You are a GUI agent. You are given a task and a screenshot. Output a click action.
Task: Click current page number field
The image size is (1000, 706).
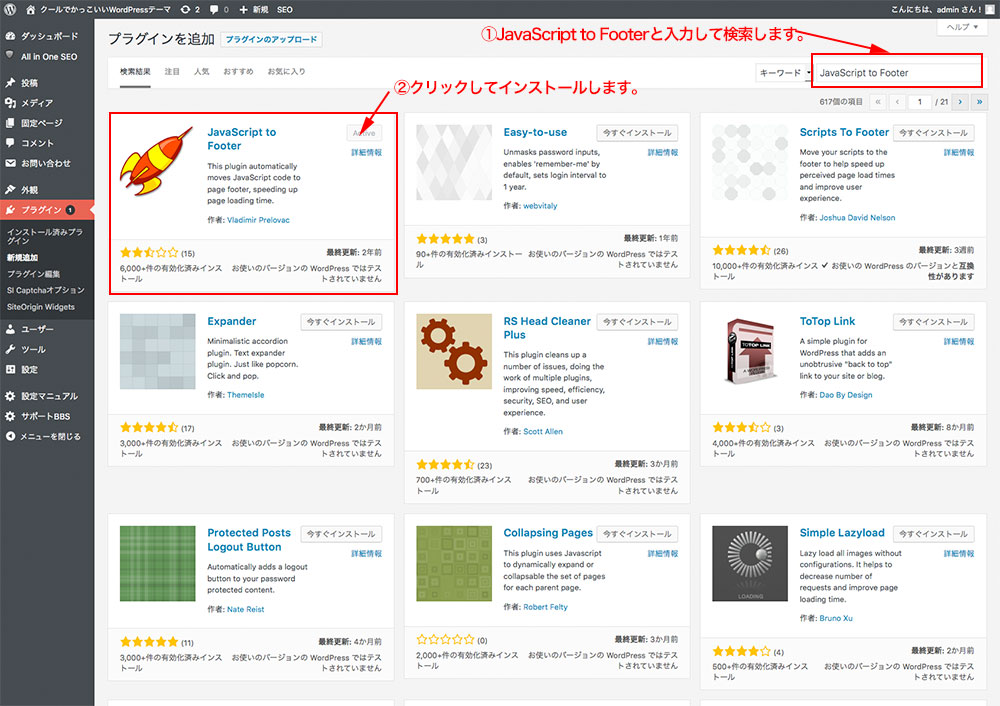(x=920, y=101)
